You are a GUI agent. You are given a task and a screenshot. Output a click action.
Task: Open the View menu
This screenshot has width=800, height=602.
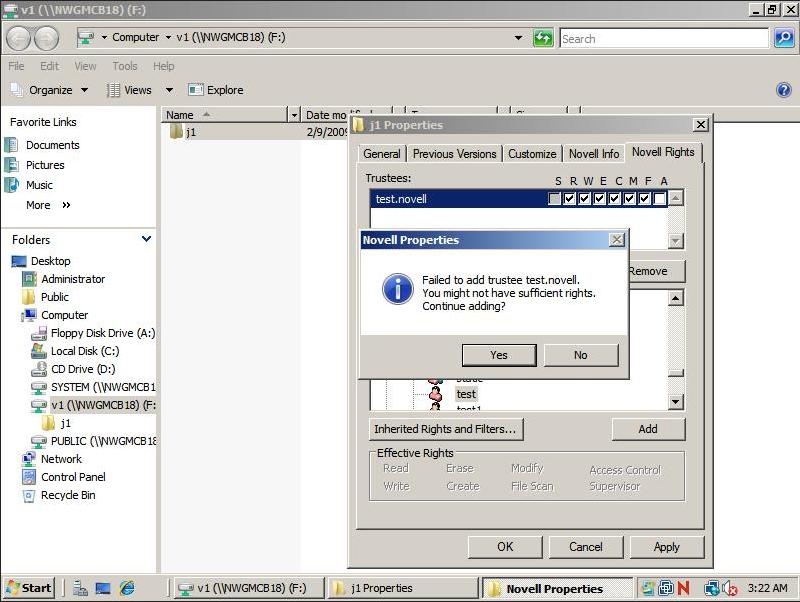click(85, 66)
